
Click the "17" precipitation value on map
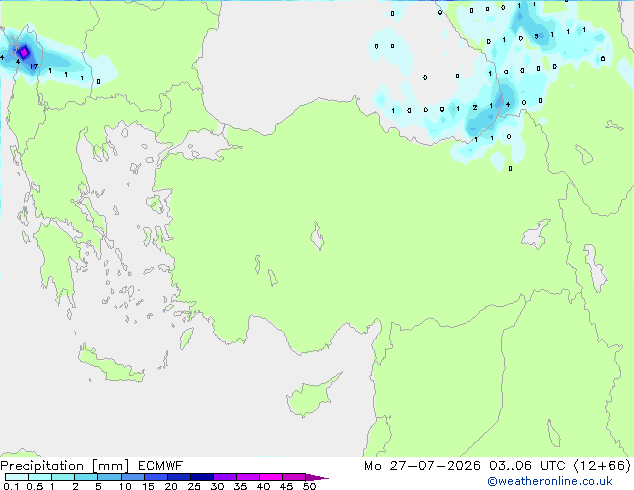(x=34, y=66)
